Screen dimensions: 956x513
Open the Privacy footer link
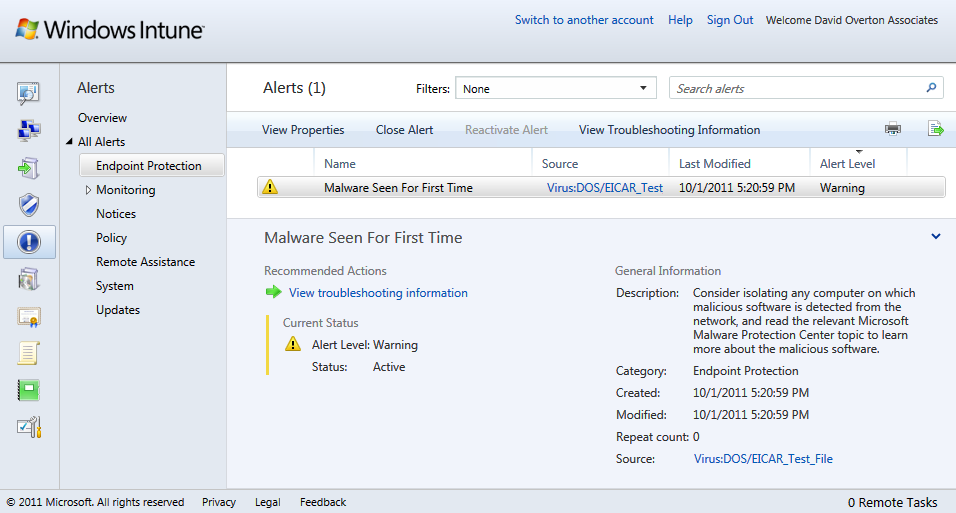point(219,501)
